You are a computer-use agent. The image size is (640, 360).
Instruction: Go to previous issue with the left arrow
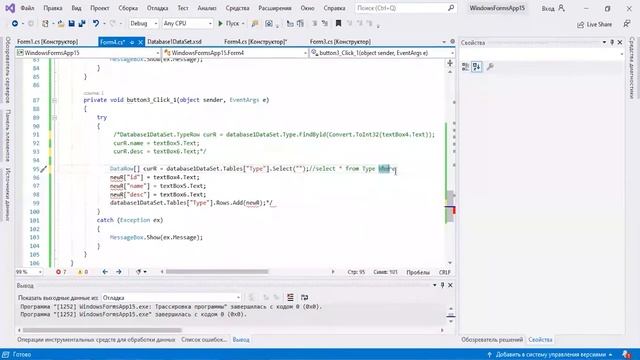coord(105,272)
